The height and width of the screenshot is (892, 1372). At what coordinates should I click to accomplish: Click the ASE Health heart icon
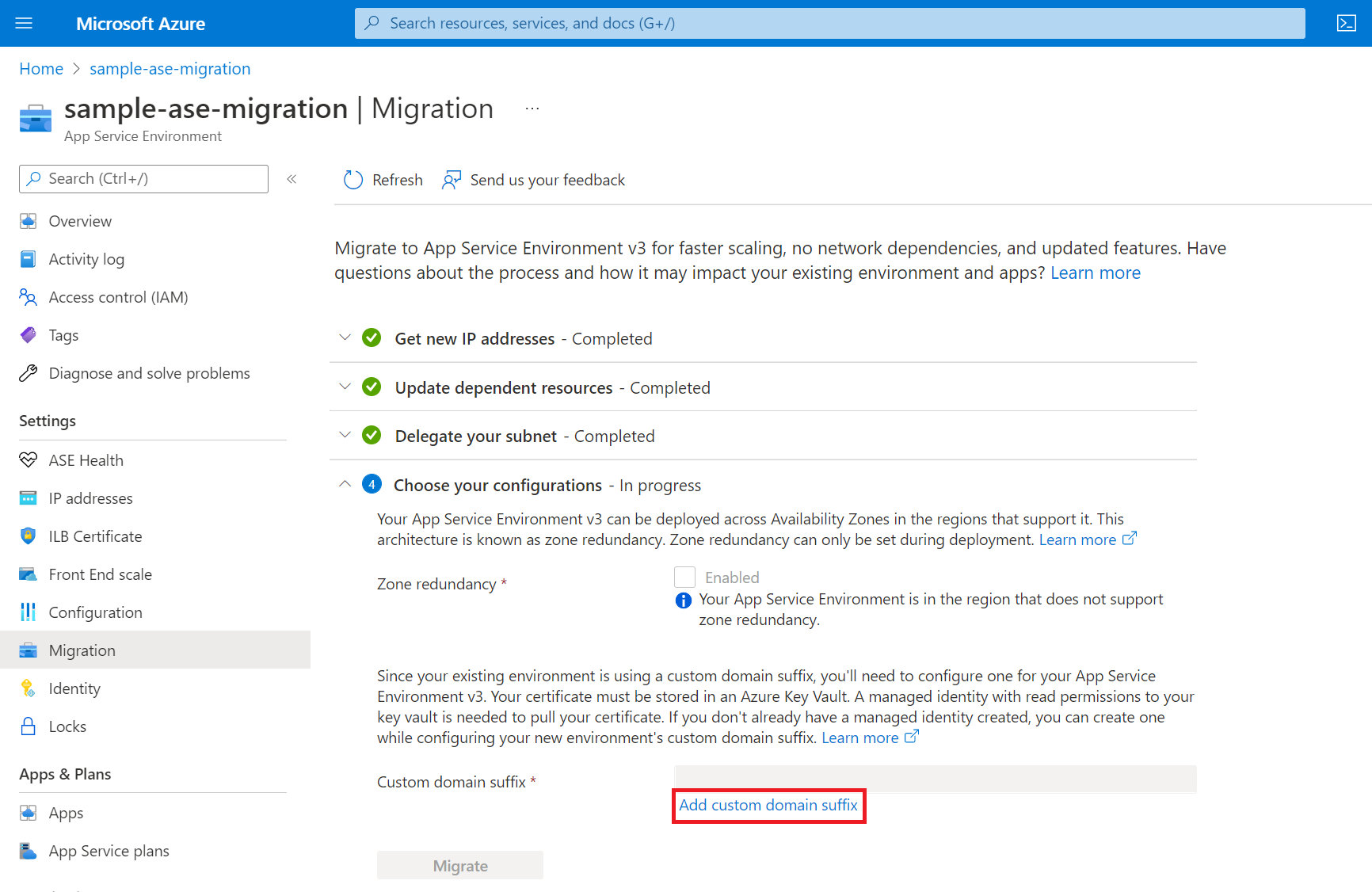(x=29, y=460)
